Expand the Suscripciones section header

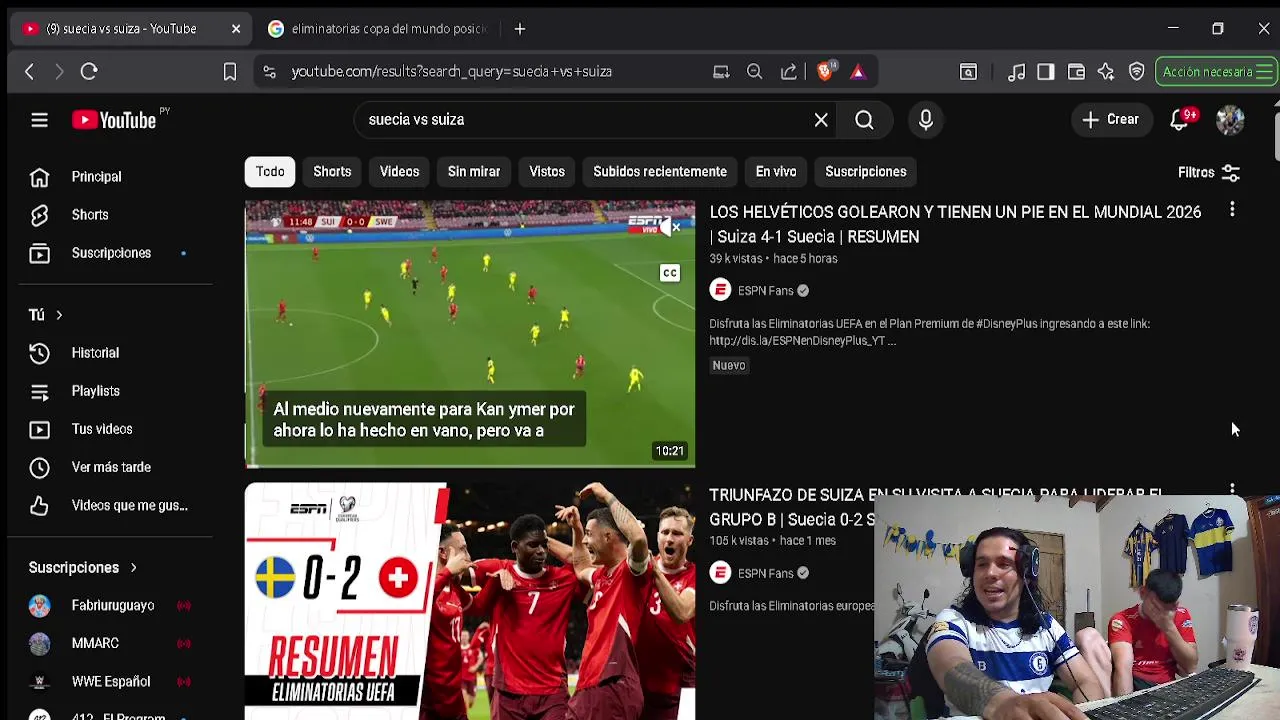pyautogui.click(x=83, y=568)
